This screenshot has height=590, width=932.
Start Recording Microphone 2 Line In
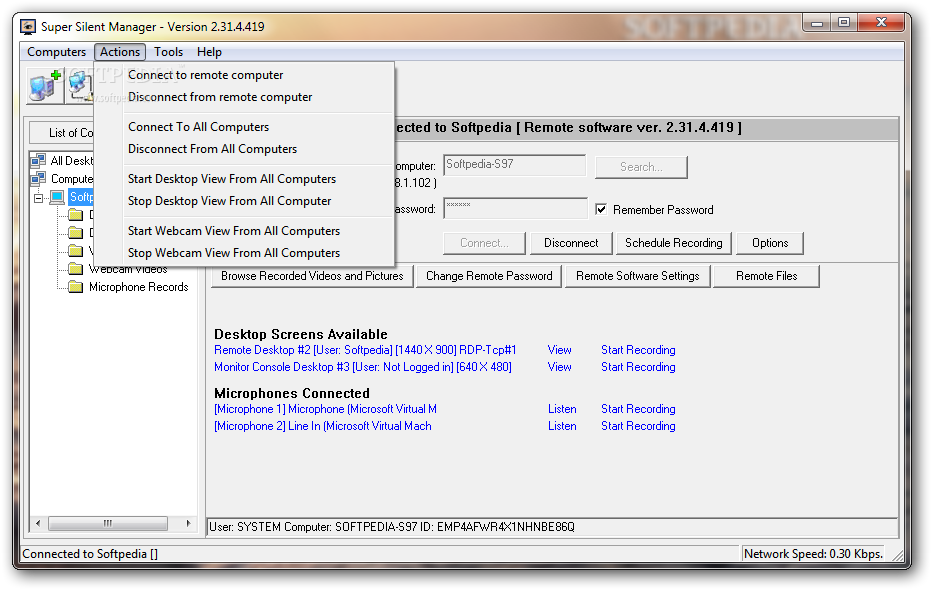click(x=638, y=426)
